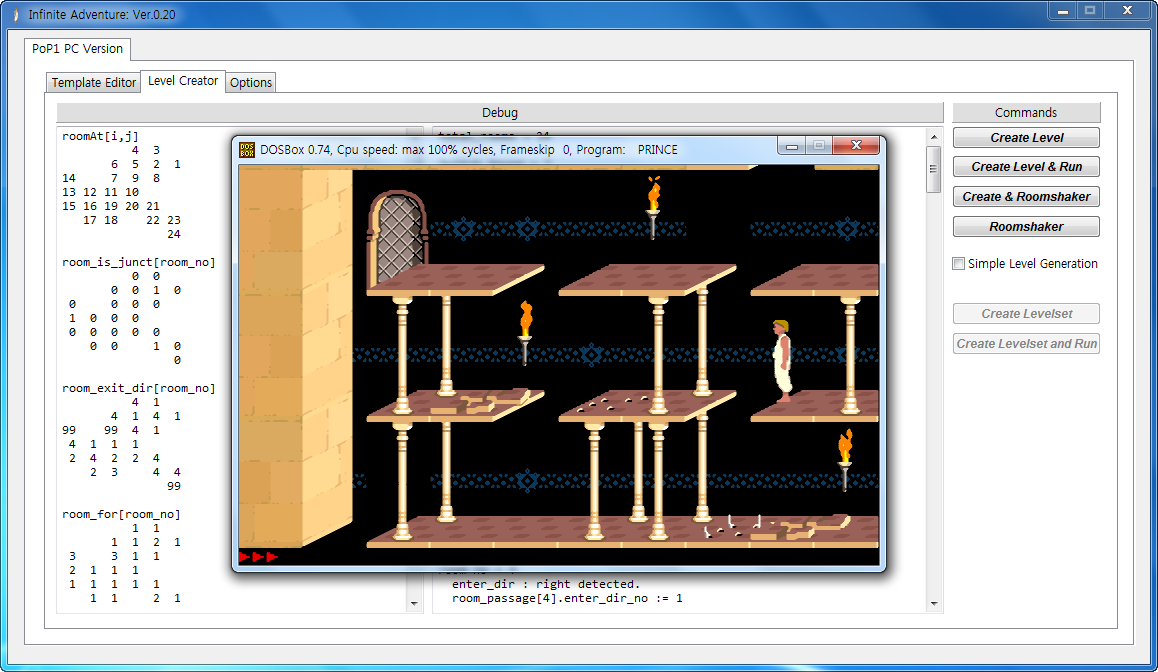Click the Create Levelset button
This screenshot has height=672, width=1158.
(1026, 314)
